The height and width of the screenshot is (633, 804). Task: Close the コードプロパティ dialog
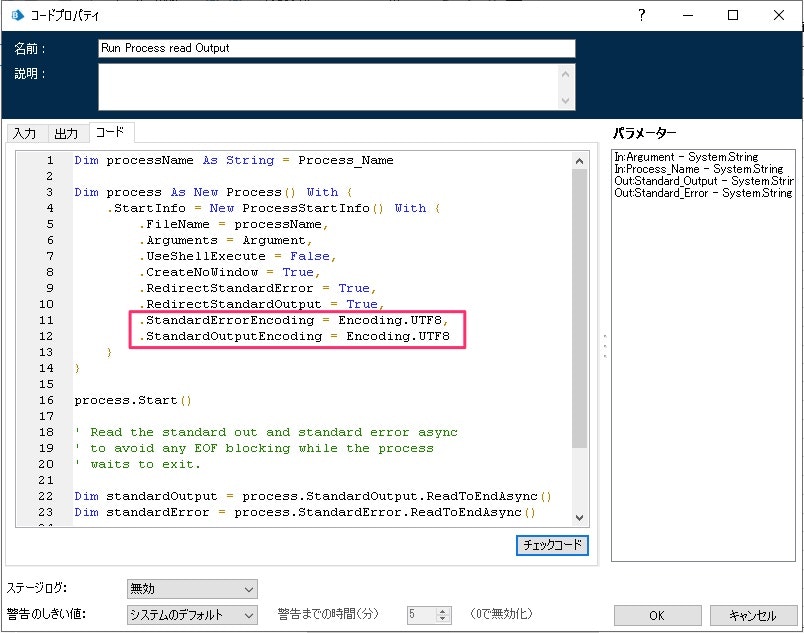click(778, 15)
